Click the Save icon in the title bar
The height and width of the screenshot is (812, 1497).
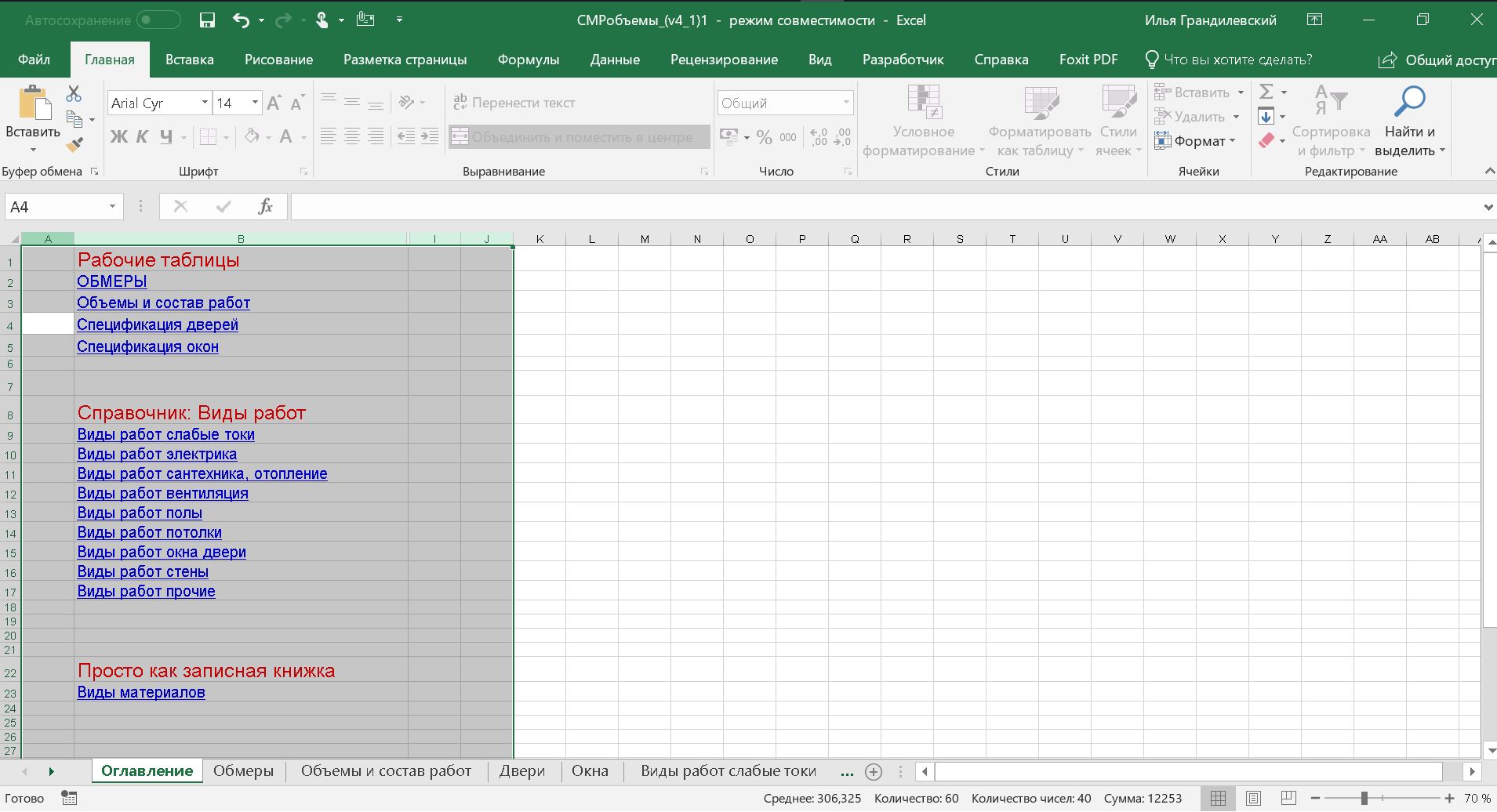(207, 20)
